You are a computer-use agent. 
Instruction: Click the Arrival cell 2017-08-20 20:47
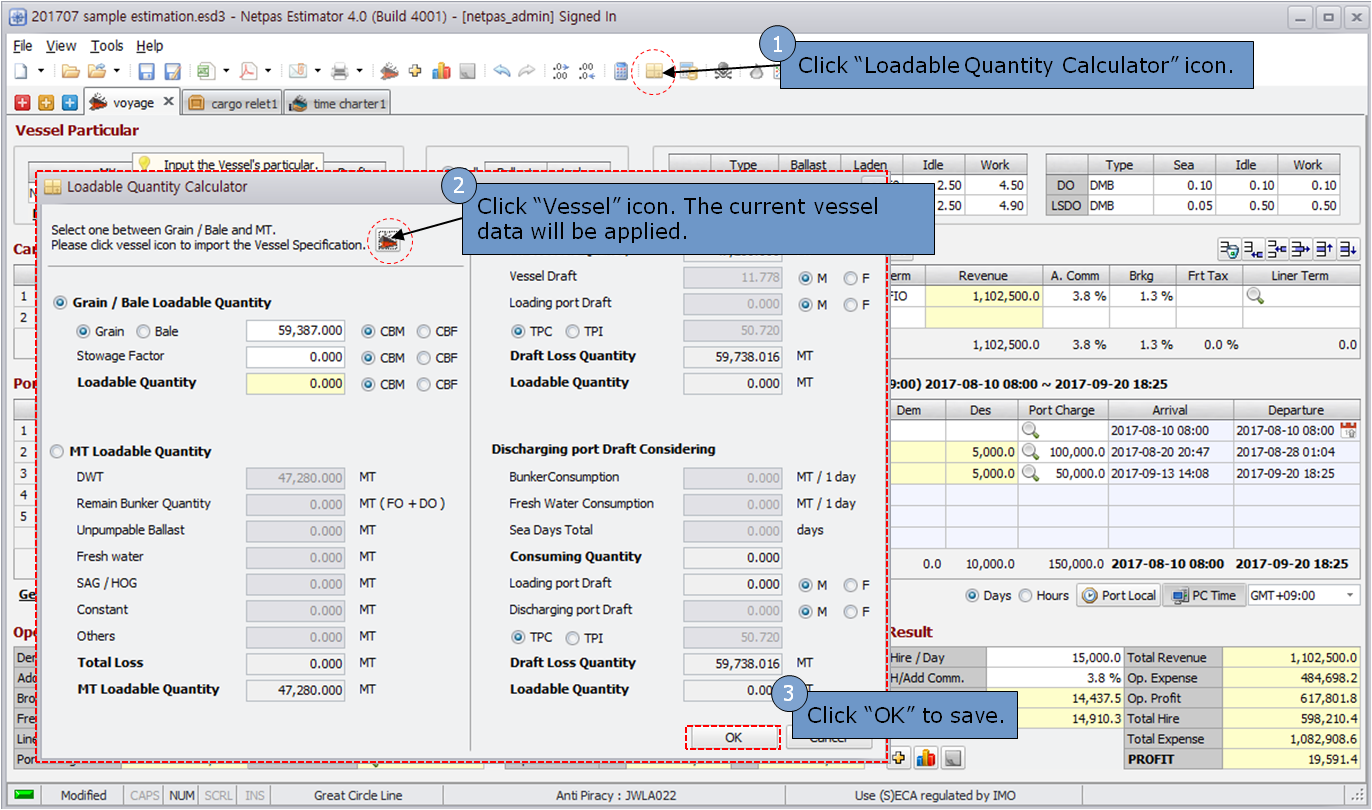(x=1170, y=452)
